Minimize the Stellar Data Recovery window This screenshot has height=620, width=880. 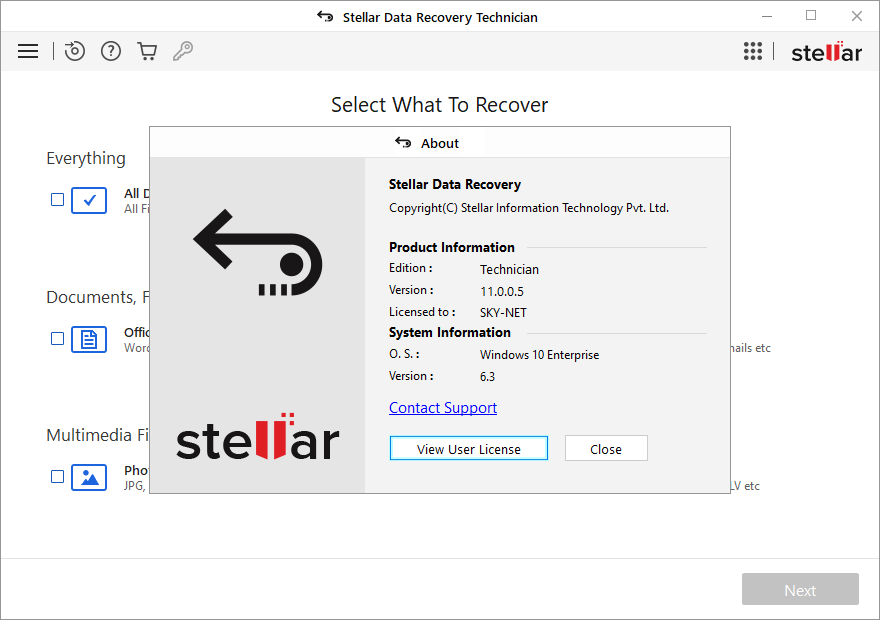coord(767,16)
